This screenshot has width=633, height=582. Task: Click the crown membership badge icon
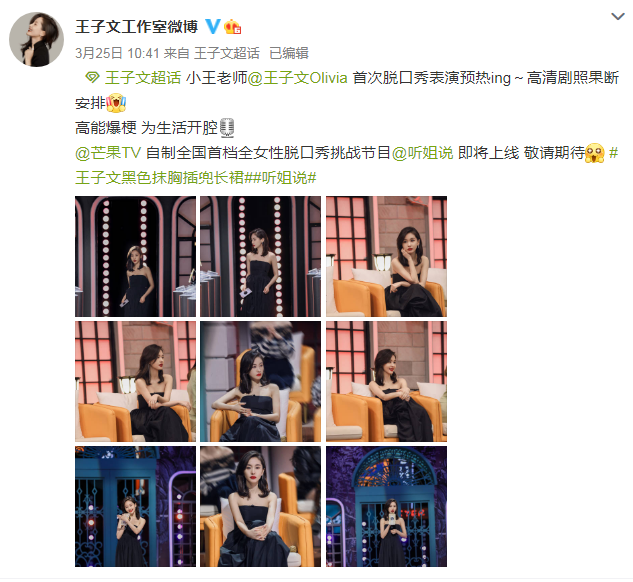pos(233,27)
